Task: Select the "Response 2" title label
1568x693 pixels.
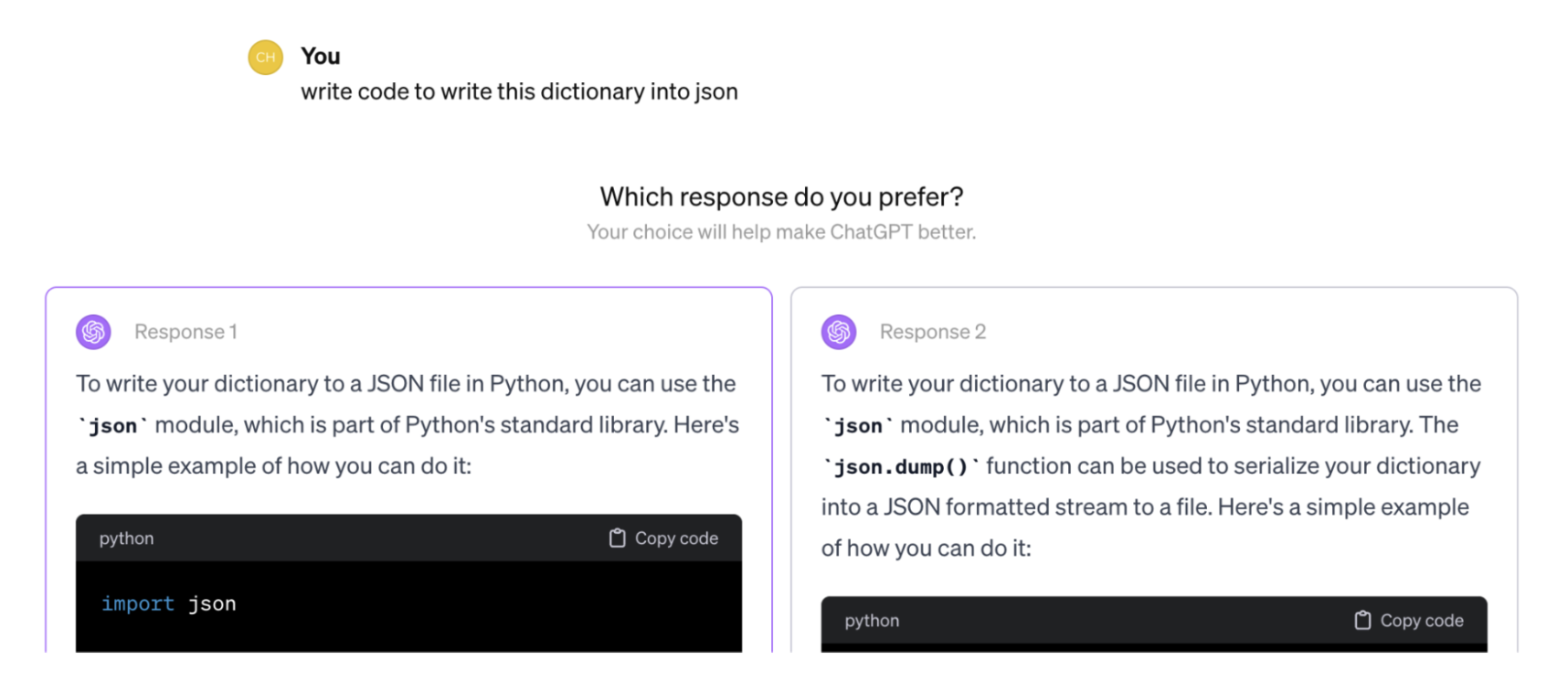Action: (x=932, y=332)
